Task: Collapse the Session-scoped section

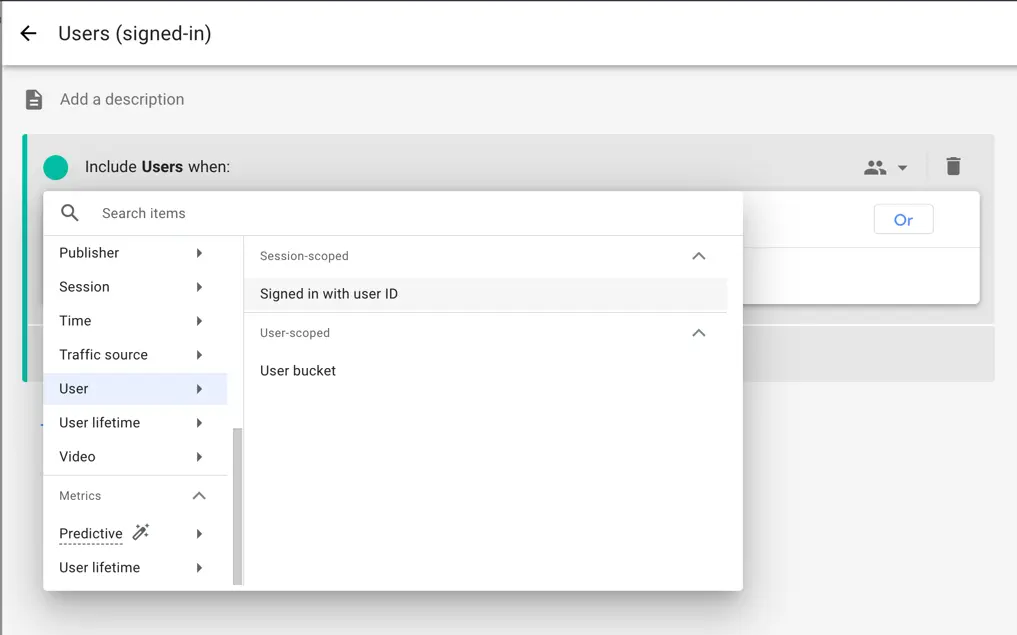Action: (699, 256)
